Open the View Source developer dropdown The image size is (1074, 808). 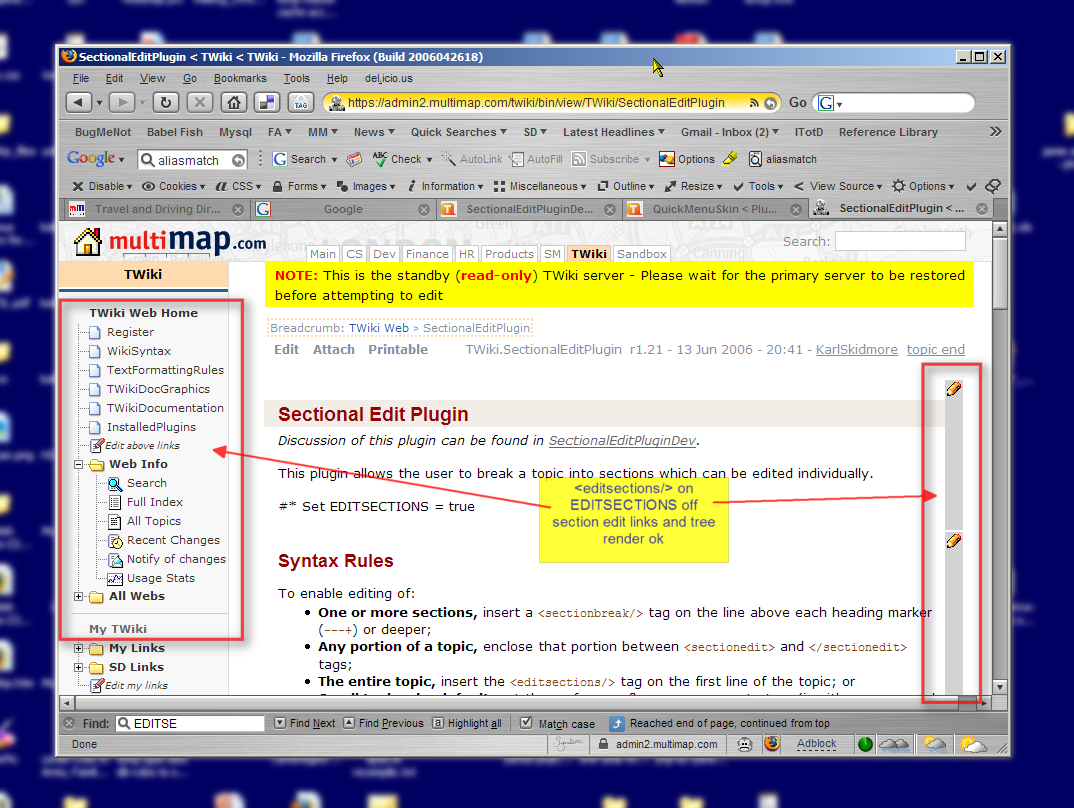point(838,186)
